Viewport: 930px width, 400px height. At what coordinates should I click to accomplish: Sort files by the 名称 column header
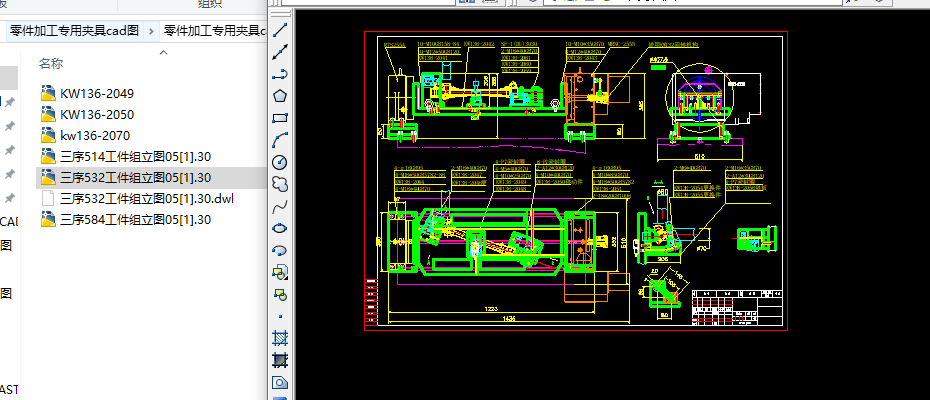point(51,64)
